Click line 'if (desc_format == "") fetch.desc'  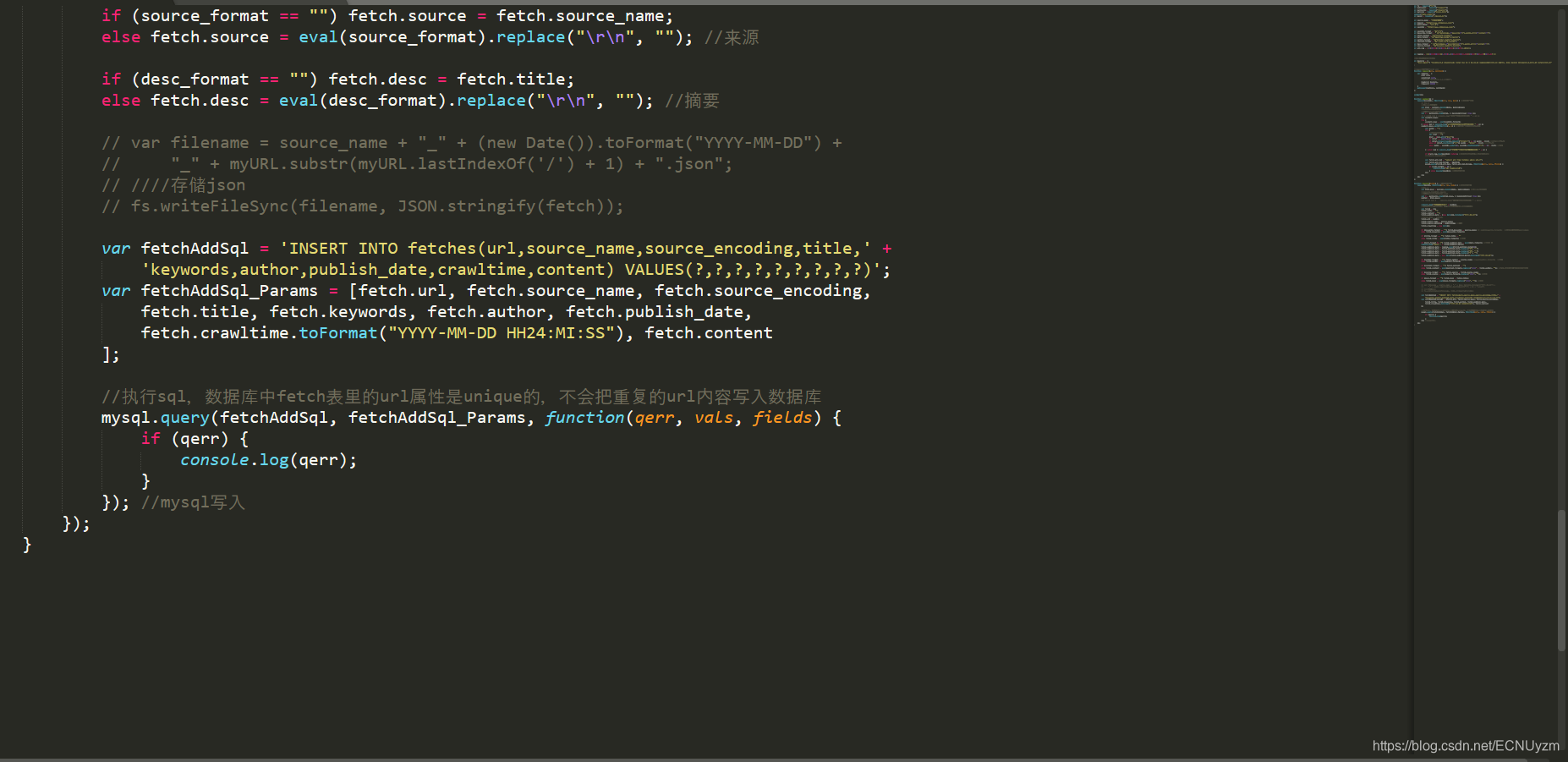338,79
